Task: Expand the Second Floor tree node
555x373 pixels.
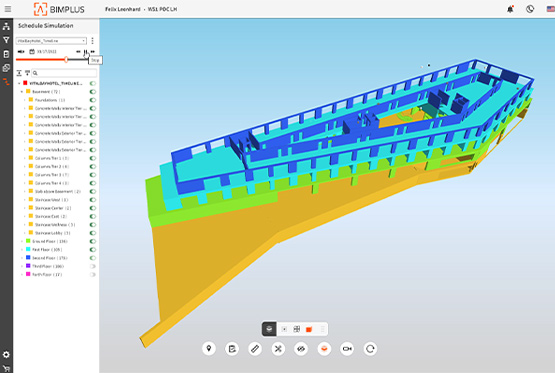Action: pyautogui.click(x=22, y=258)
